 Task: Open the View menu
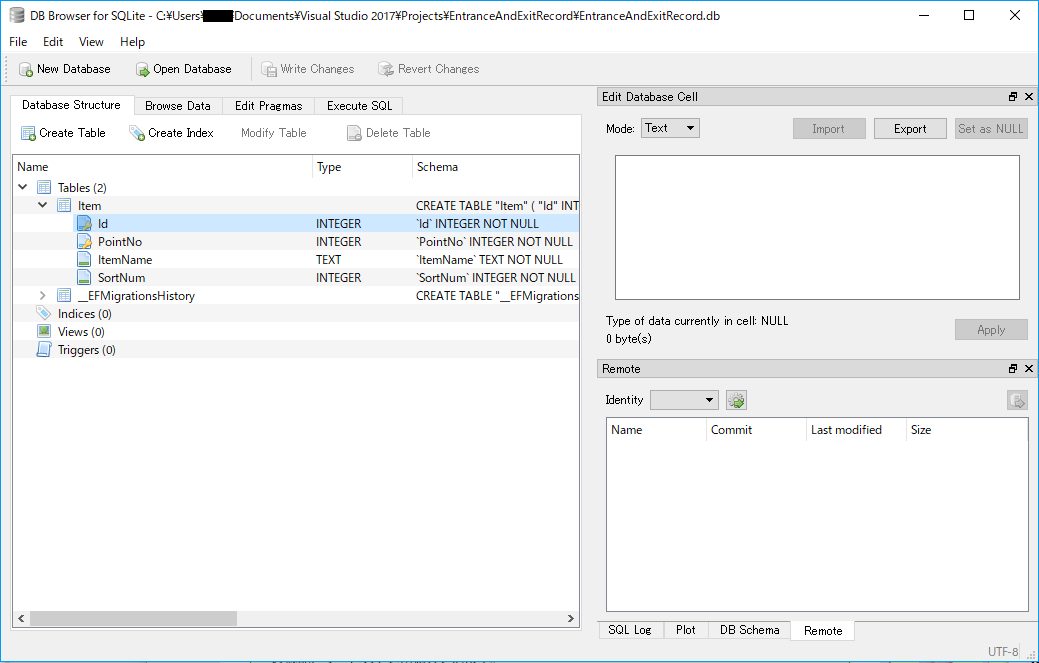(91, 42)
